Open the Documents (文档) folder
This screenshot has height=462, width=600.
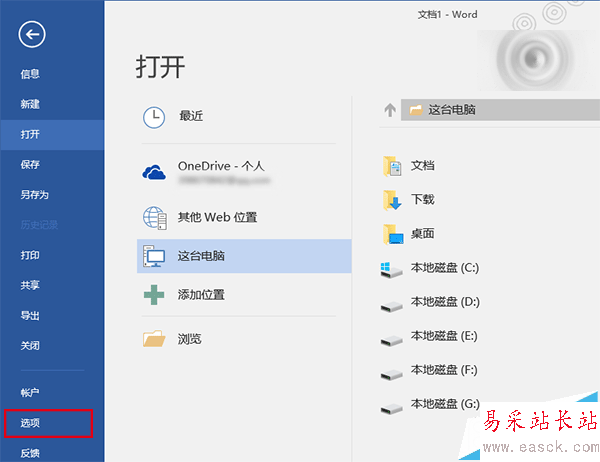point(422,166)
